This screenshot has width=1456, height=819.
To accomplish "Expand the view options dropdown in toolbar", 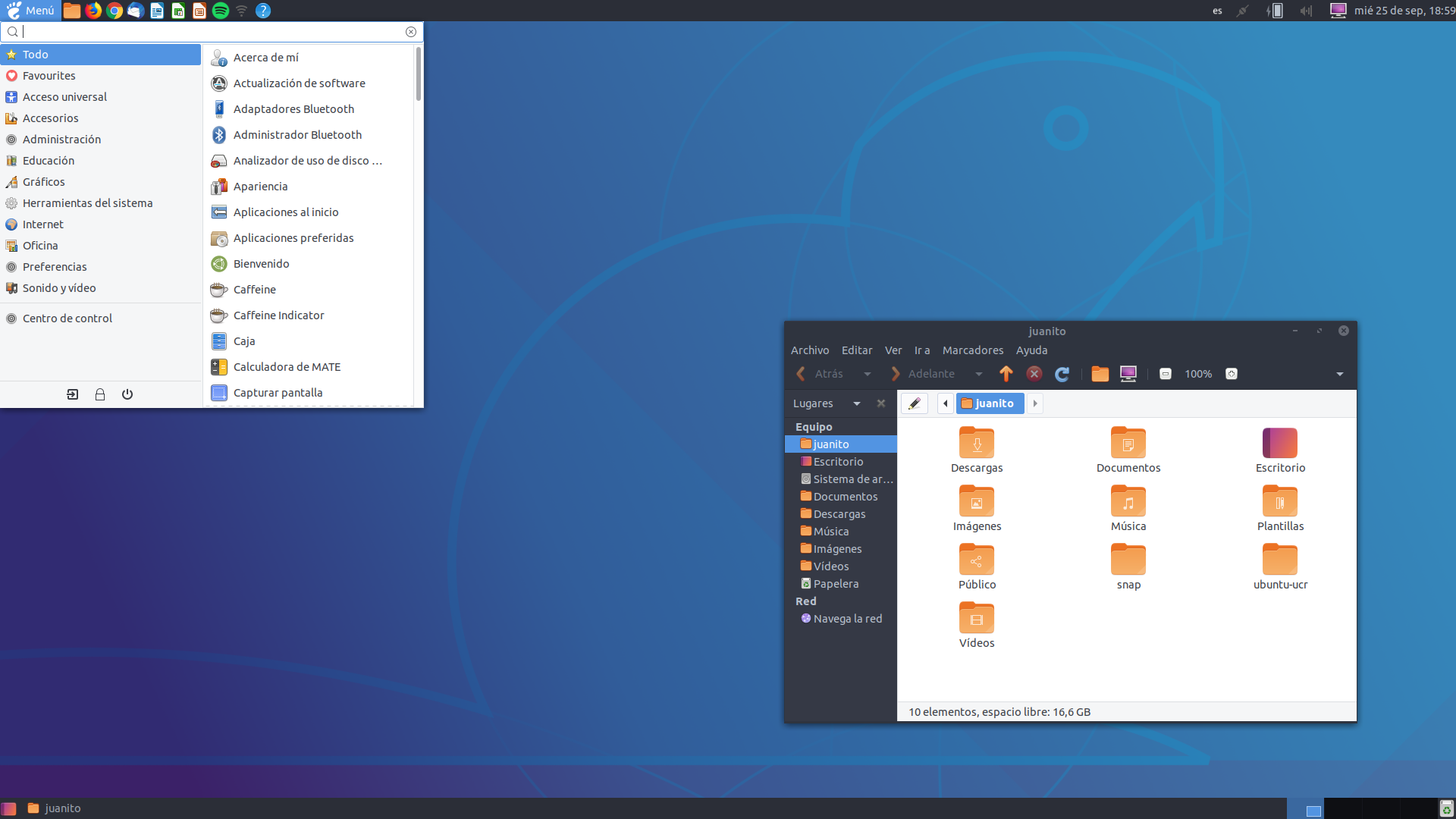I will coord(1340,374).
